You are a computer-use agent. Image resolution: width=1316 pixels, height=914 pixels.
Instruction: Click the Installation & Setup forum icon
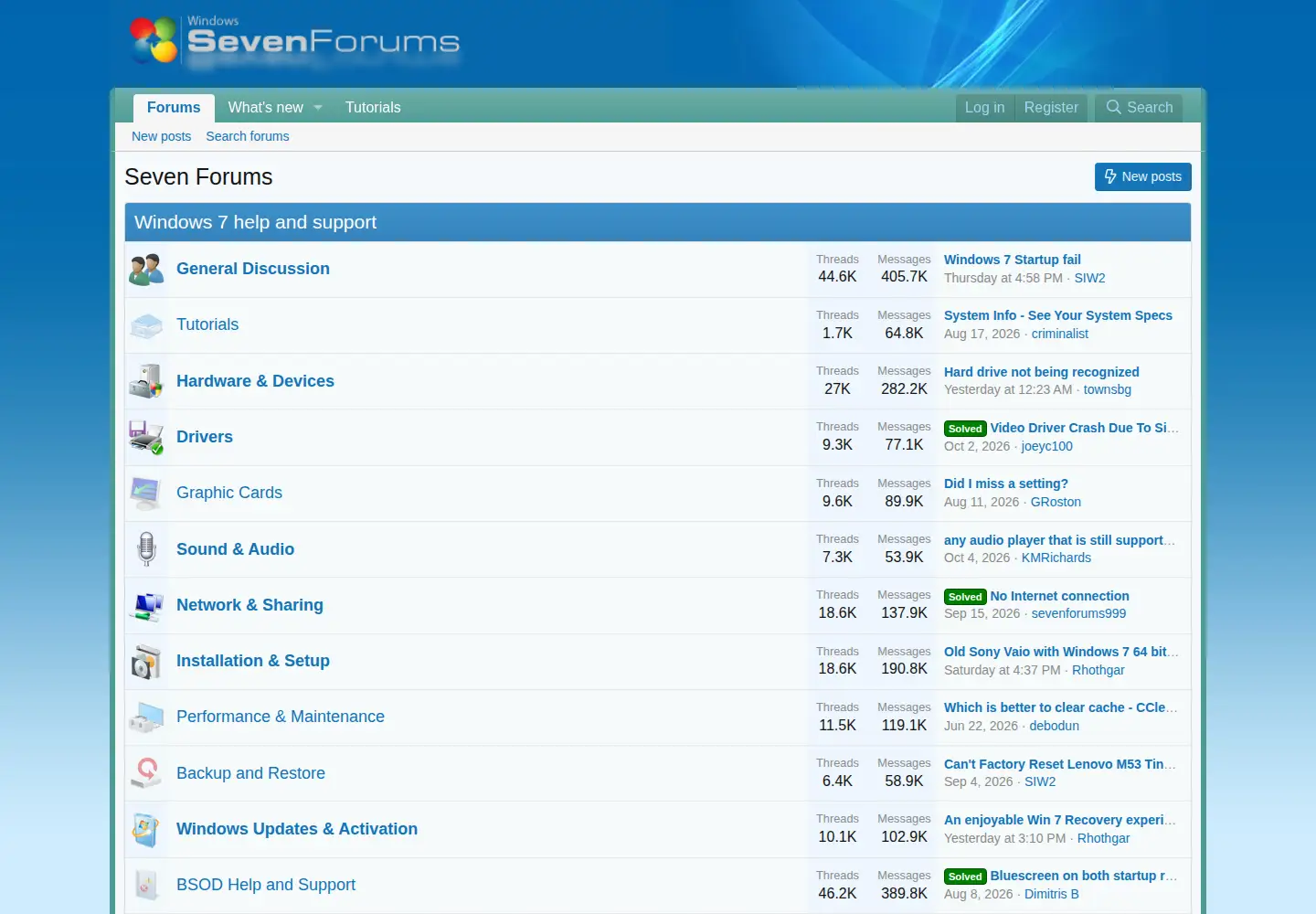tap(146, 662)
